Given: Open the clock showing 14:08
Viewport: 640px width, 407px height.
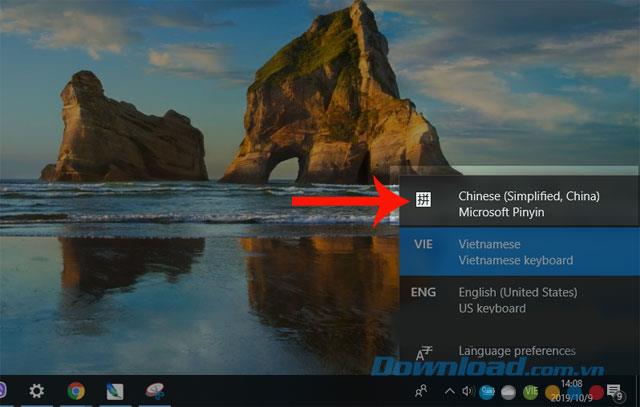Looking at the screenshot, I should (x=571, y=390).
